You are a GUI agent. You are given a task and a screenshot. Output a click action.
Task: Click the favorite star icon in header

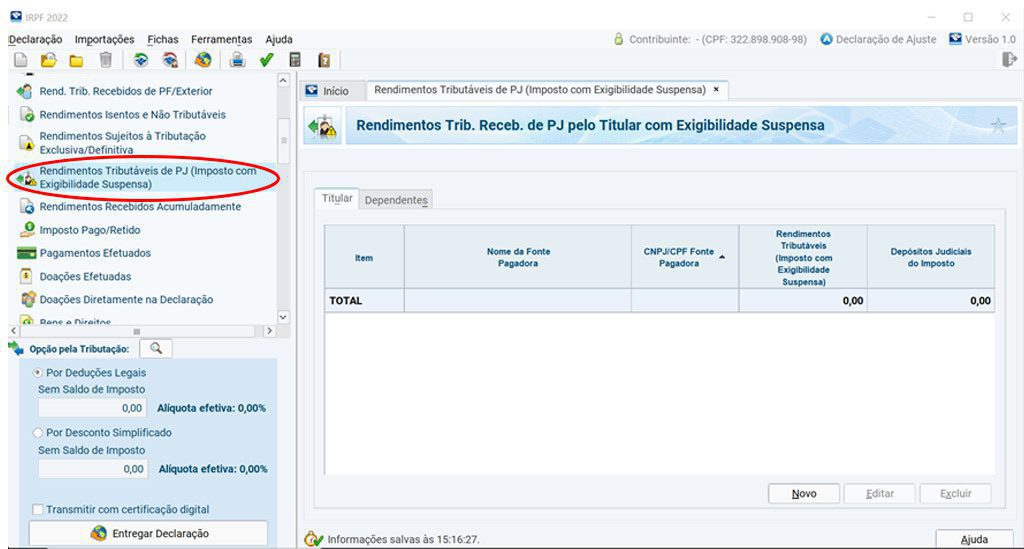[x=998, y=125]
